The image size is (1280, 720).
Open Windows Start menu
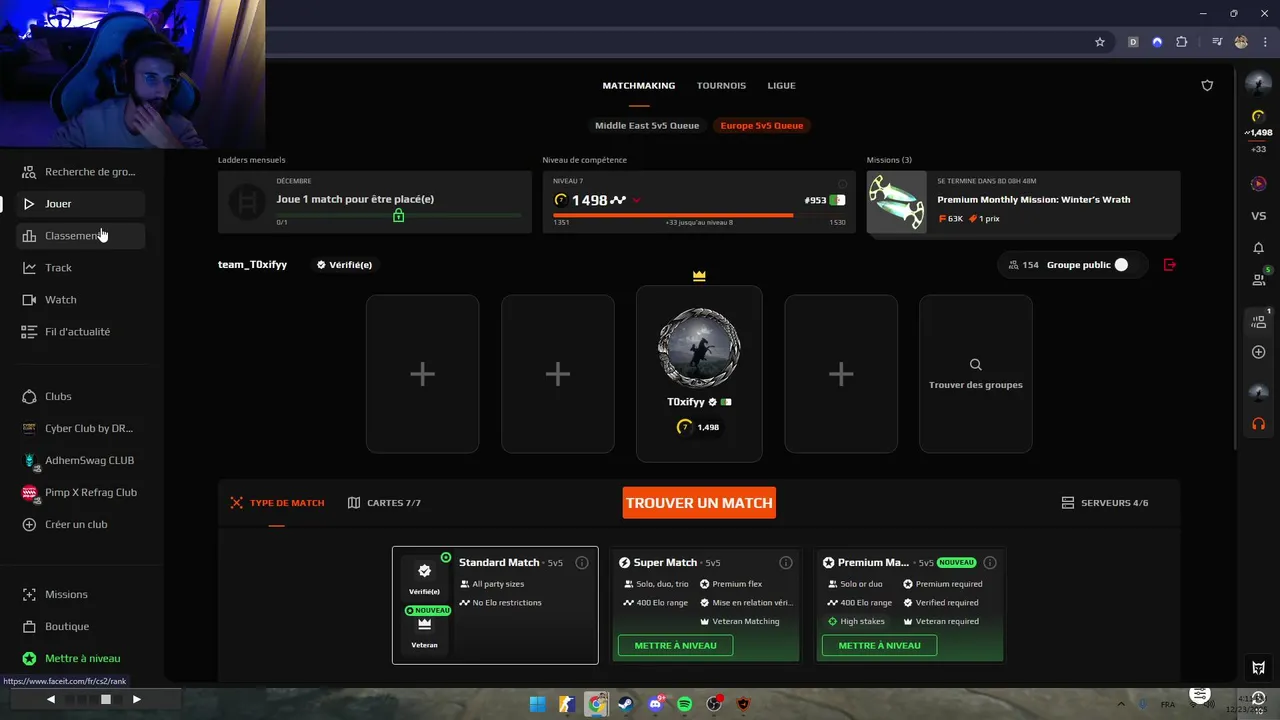pos(537,704)
